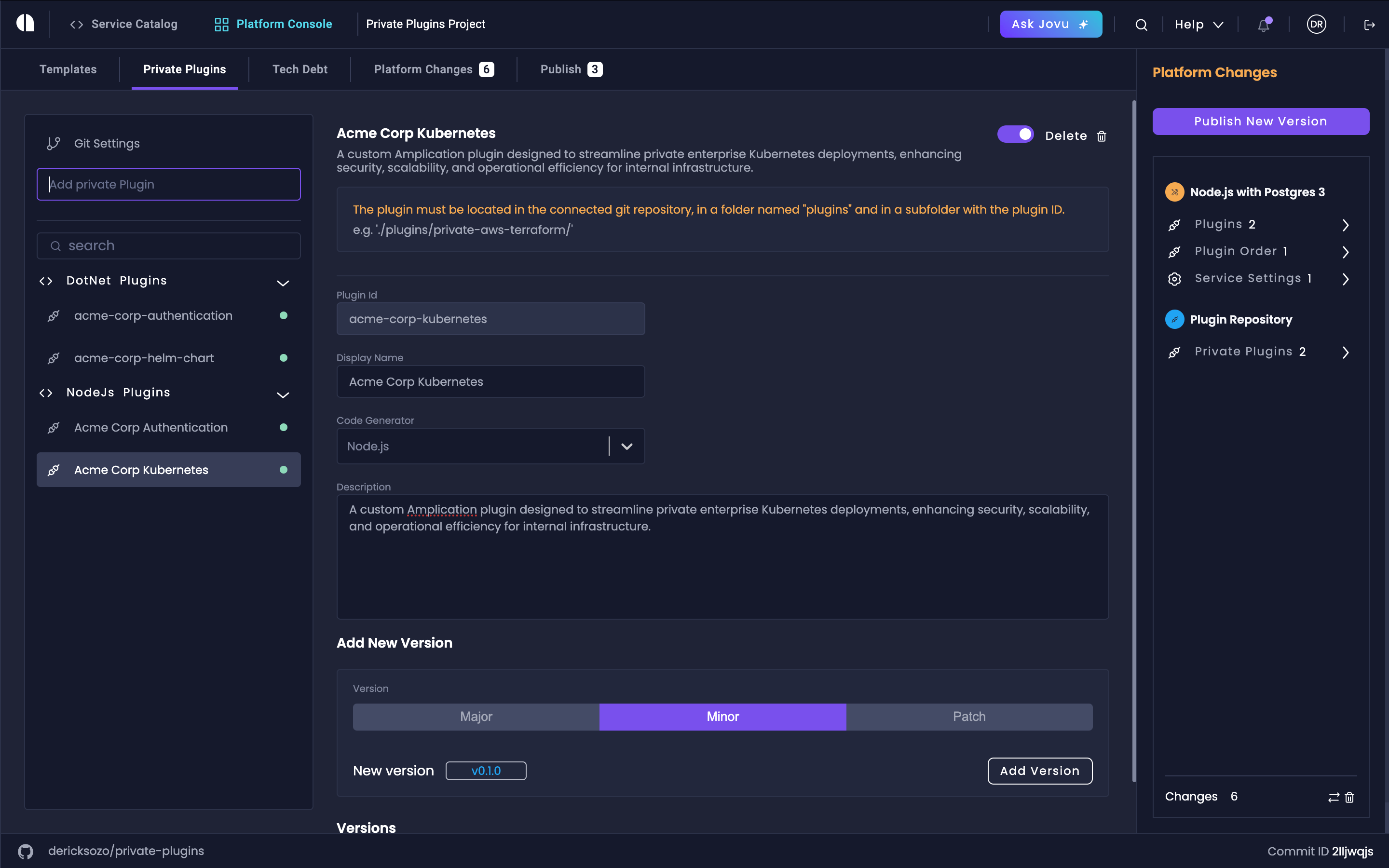1389x868 pixels.
Task: Click the Publish New Version button
Action: tap(1261, 120)
